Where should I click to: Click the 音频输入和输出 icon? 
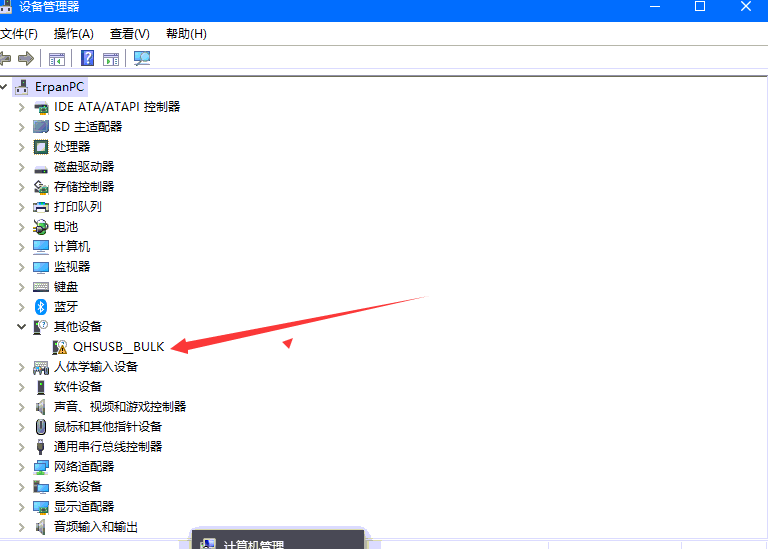point(41,527)
